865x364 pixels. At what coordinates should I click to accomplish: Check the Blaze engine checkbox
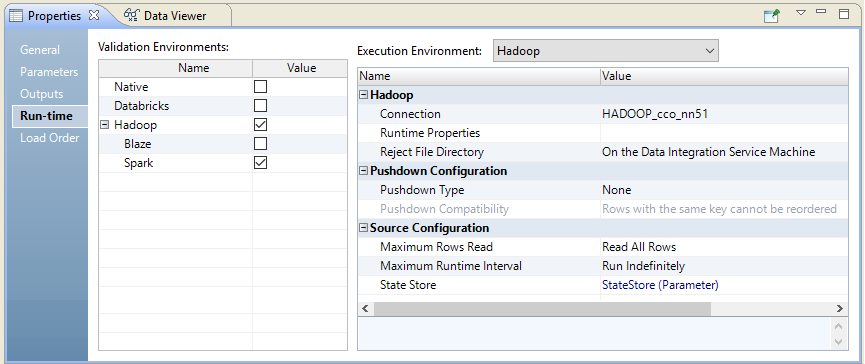tap(260, 143)
